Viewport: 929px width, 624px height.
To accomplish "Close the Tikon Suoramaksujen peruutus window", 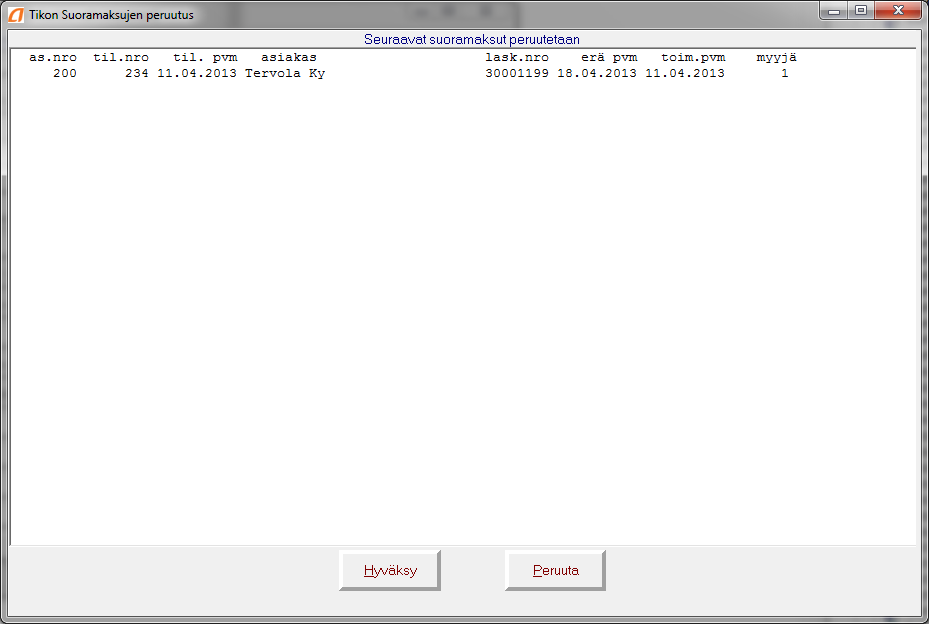I will click(898, 11).
